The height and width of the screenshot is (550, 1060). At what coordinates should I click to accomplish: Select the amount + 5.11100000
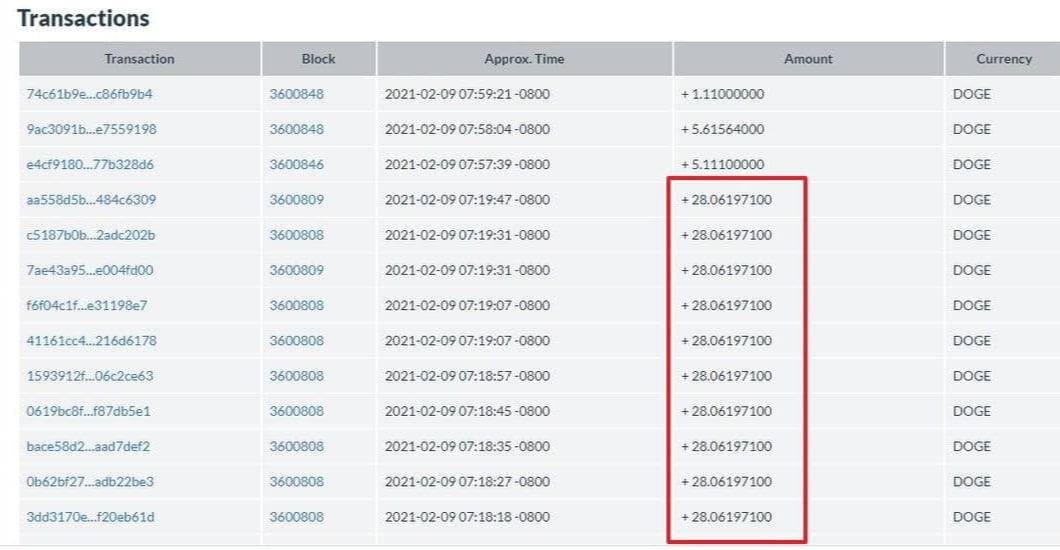pos(723,164)
